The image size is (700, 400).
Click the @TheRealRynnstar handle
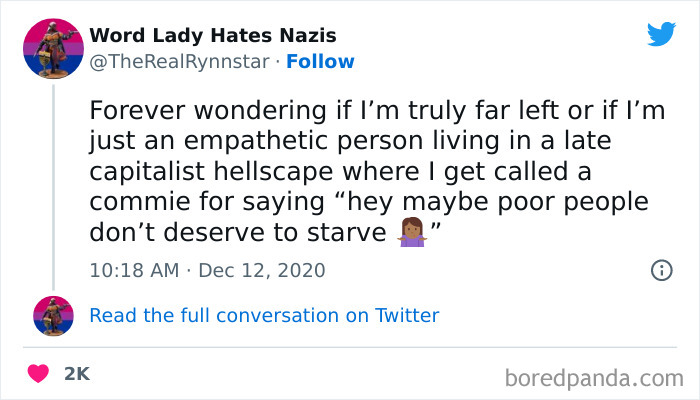point(178,61)
